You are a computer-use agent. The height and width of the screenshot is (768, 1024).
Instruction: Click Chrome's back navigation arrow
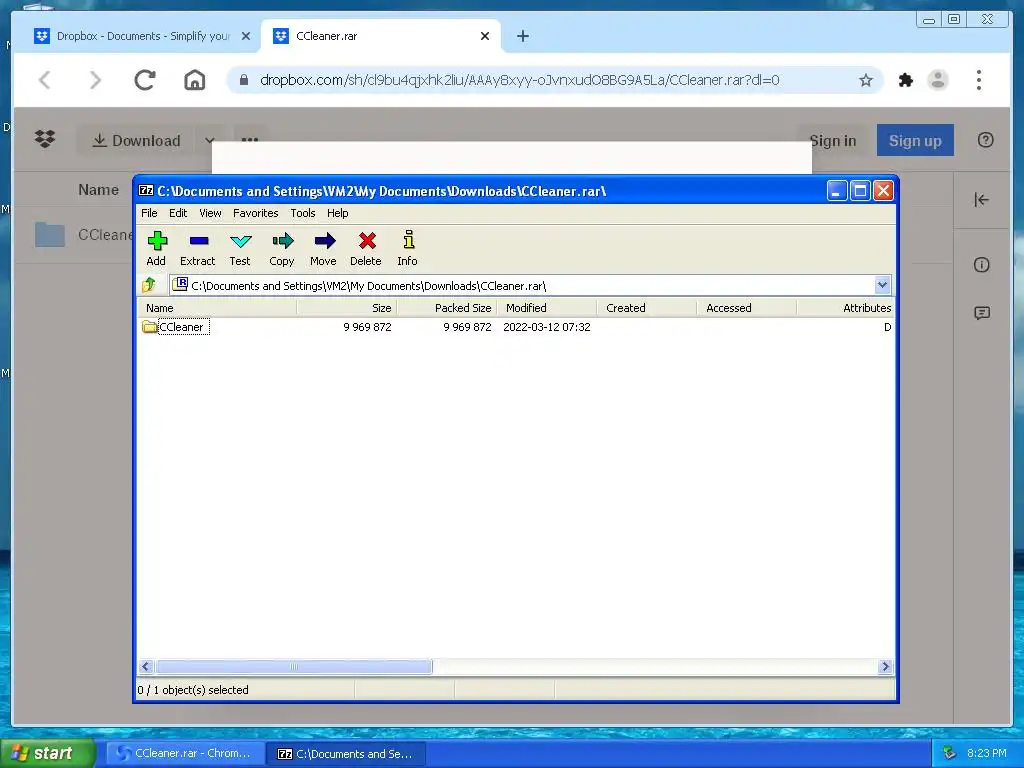44,80
